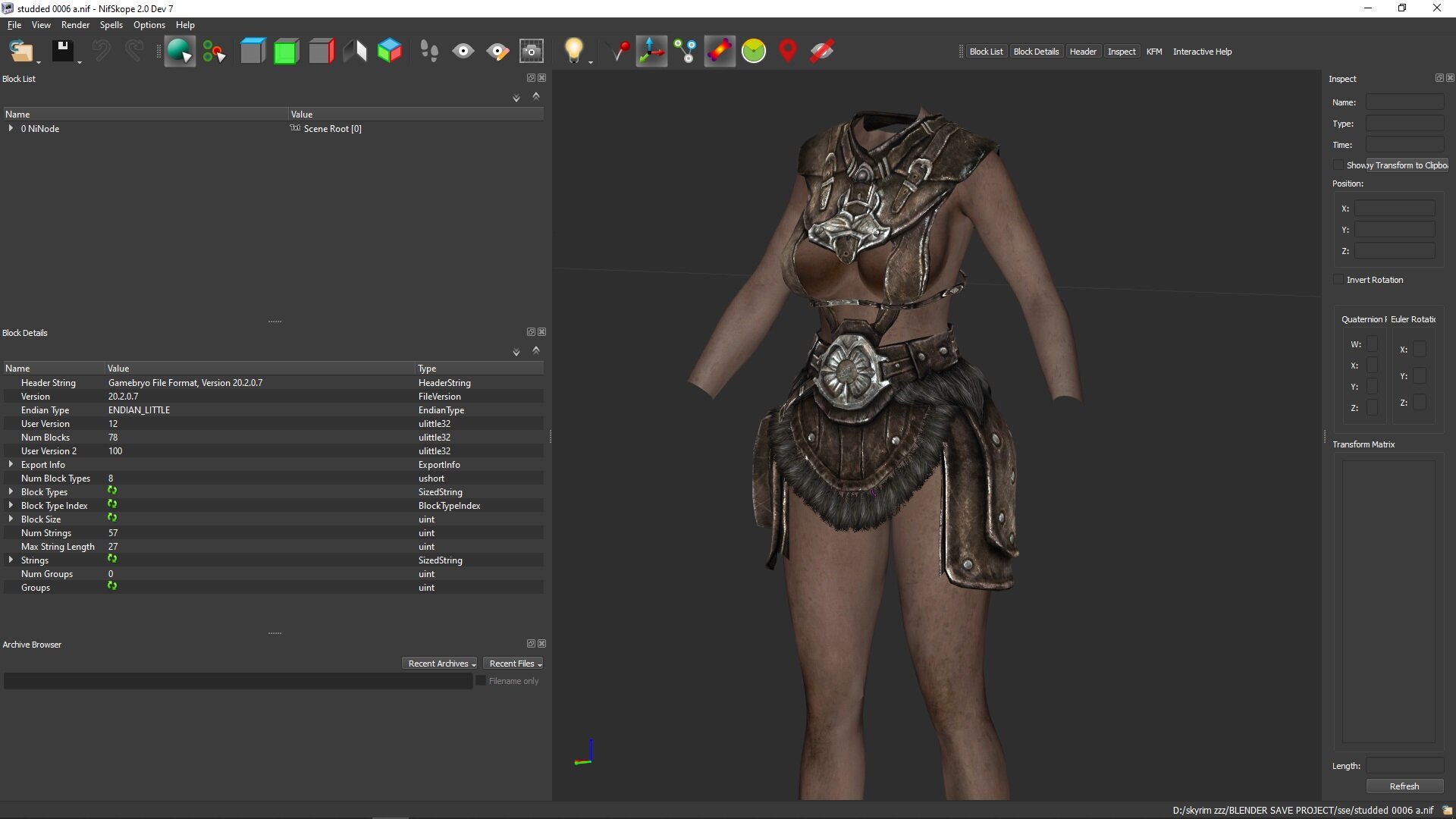Expand the 0 NiNode tree row
This screenshot has width=1456, height=819.
(11, 129)
